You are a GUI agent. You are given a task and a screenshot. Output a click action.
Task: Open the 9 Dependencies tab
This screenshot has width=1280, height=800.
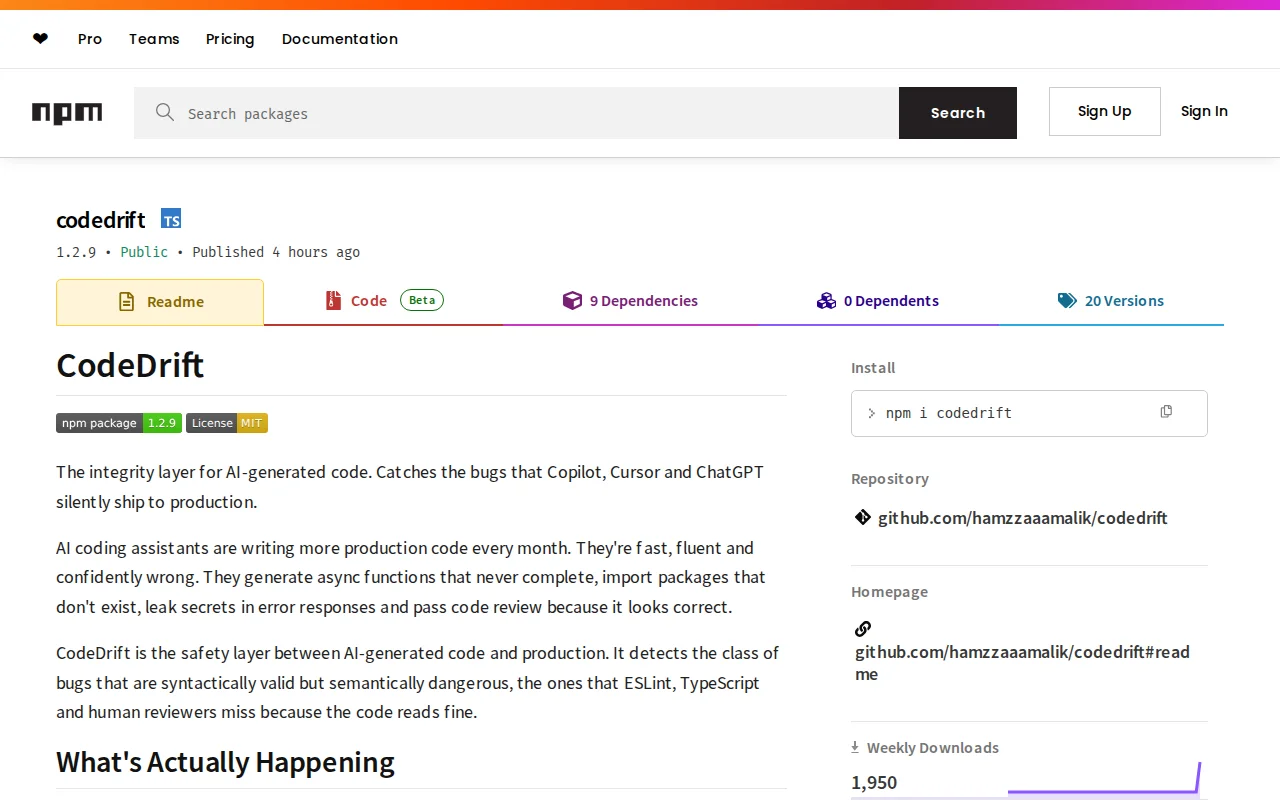pyautogui.click(x=631, y=301)
